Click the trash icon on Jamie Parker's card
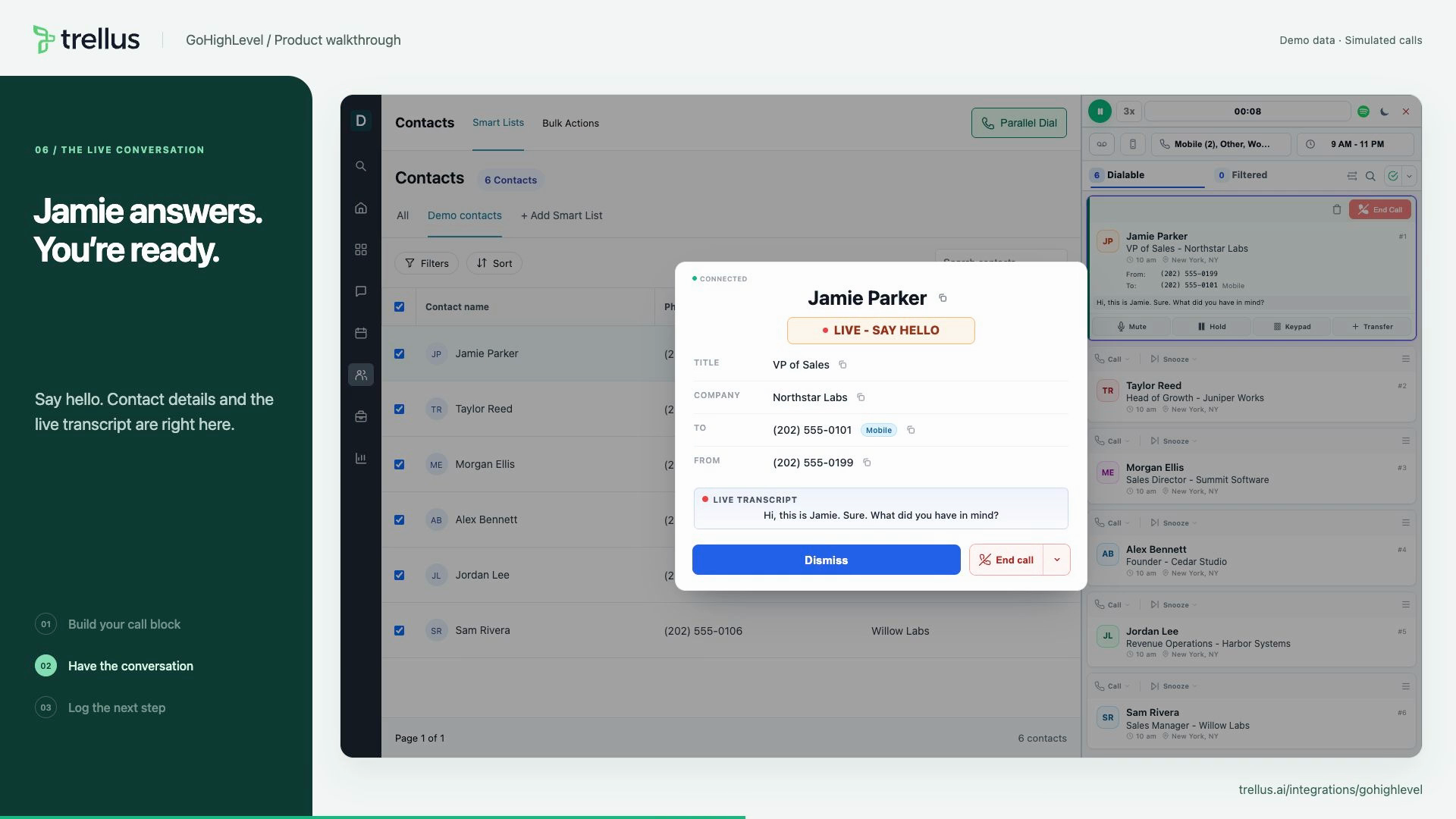Image resolution: width=1456 pixels, height=819 pixels. pyautogui.click(x=1337, y=209)
